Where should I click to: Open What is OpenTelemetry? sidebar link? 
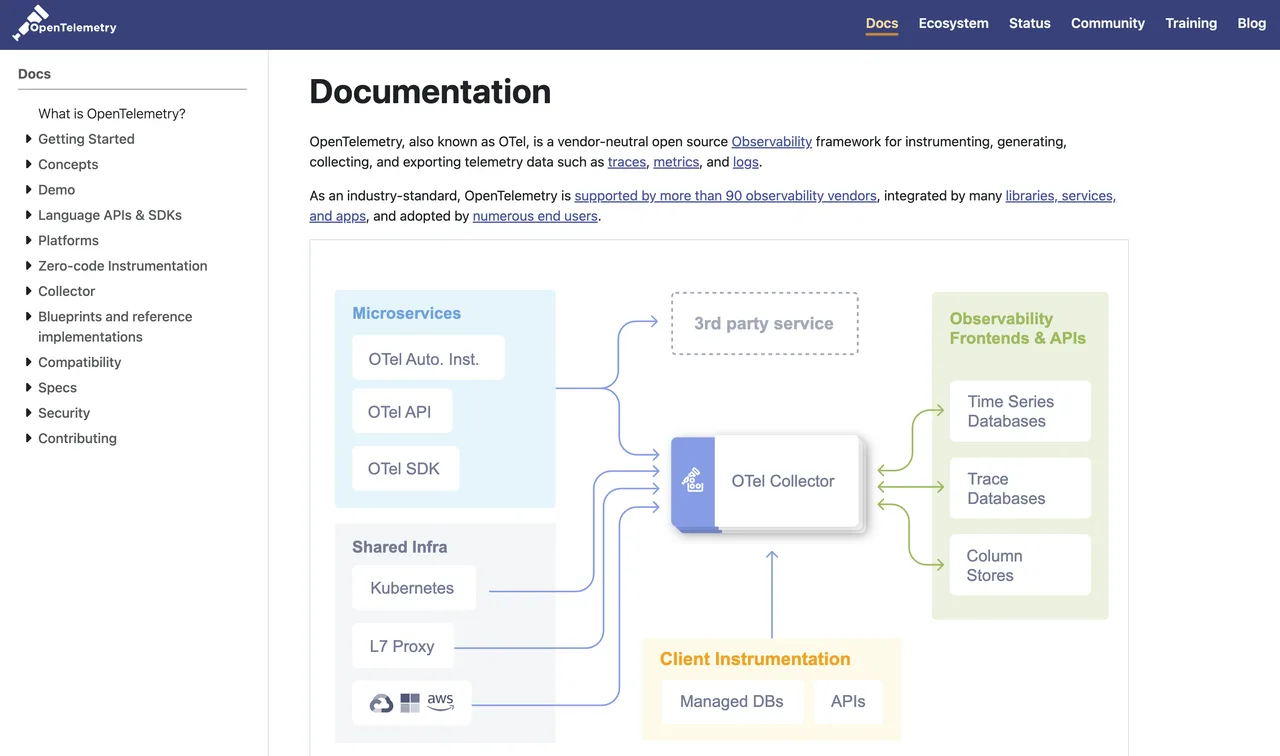click(x=112, y=114)
